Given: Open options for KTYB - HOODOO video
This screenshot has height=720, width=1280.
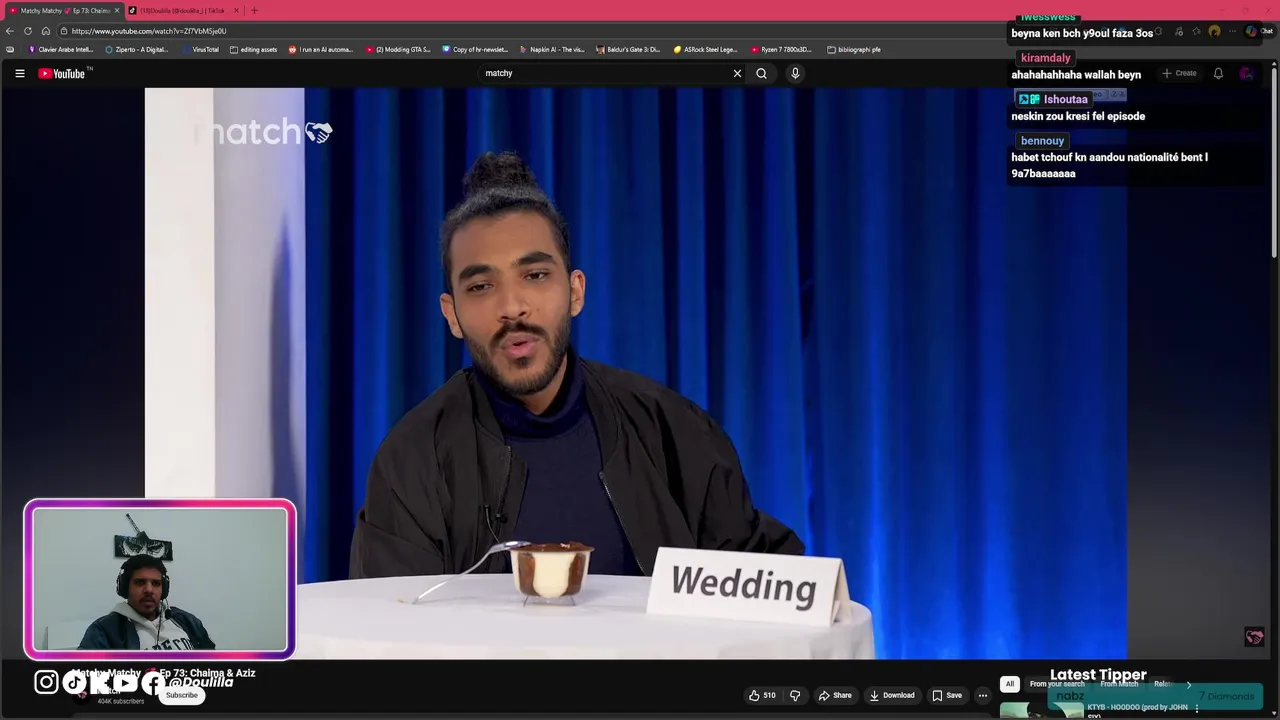Looking at the screenshot, I should click(1197, 708).
